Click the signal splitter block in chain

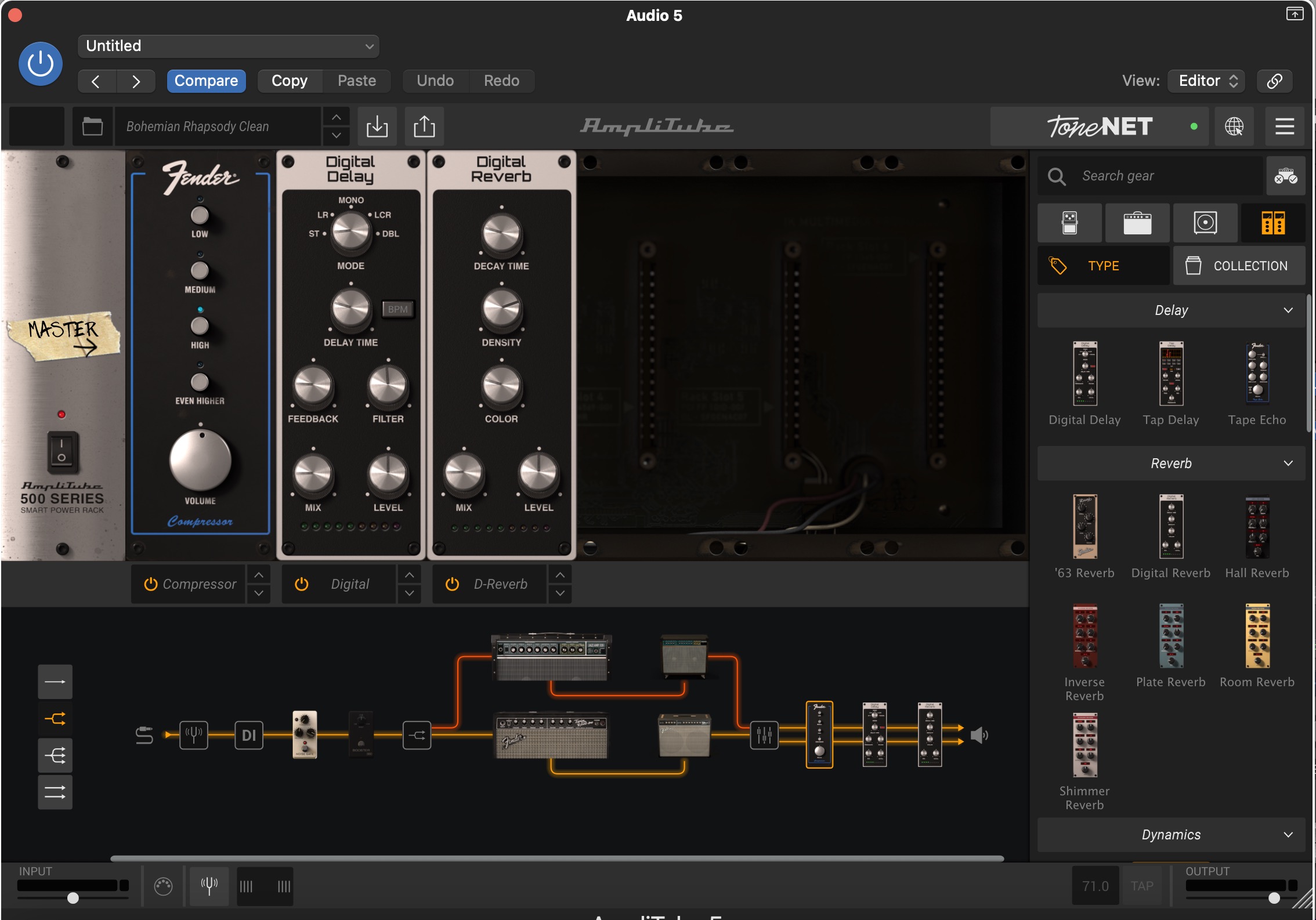pos(417,735)
